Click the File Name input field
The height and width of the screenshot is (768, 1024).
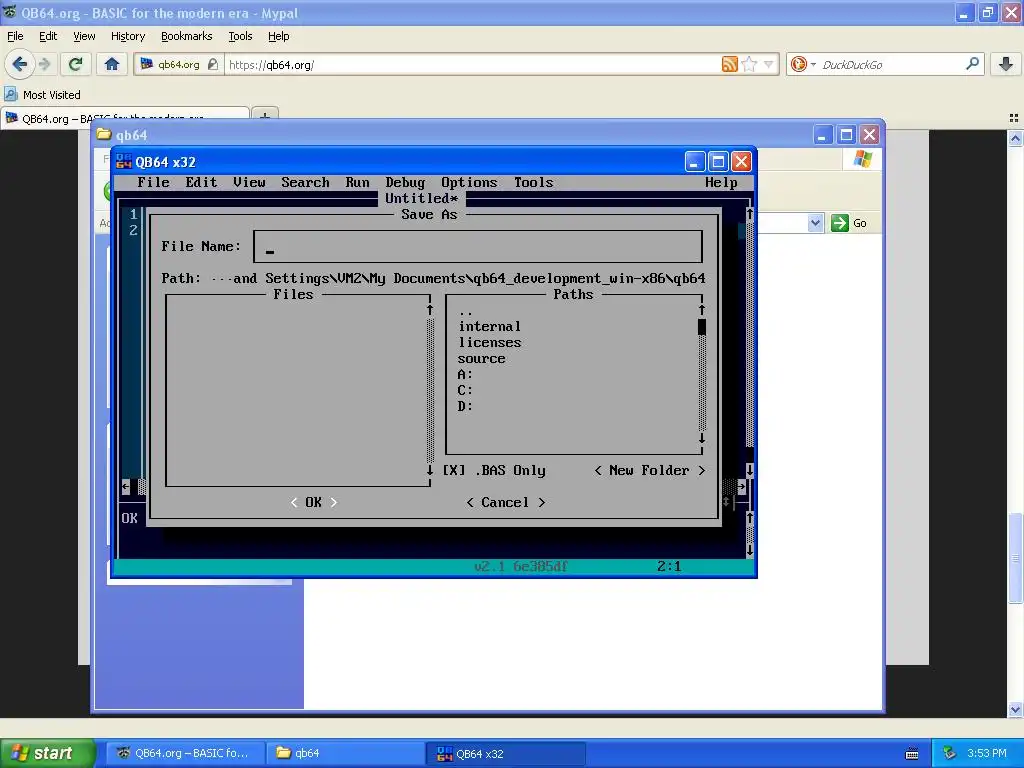(x=477, y=246)
